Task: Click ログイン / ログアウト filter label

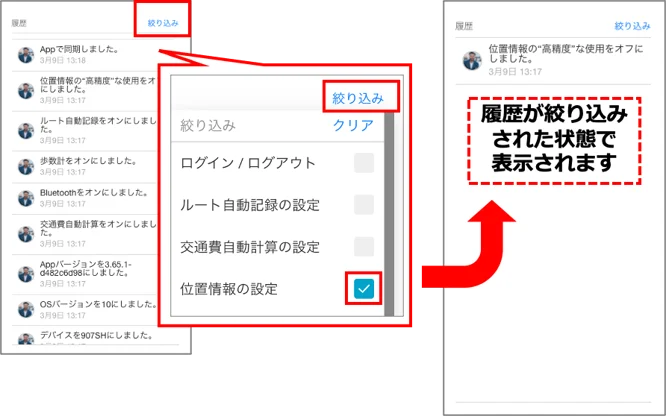Action: pyautogui.click(x=248, y=163)
